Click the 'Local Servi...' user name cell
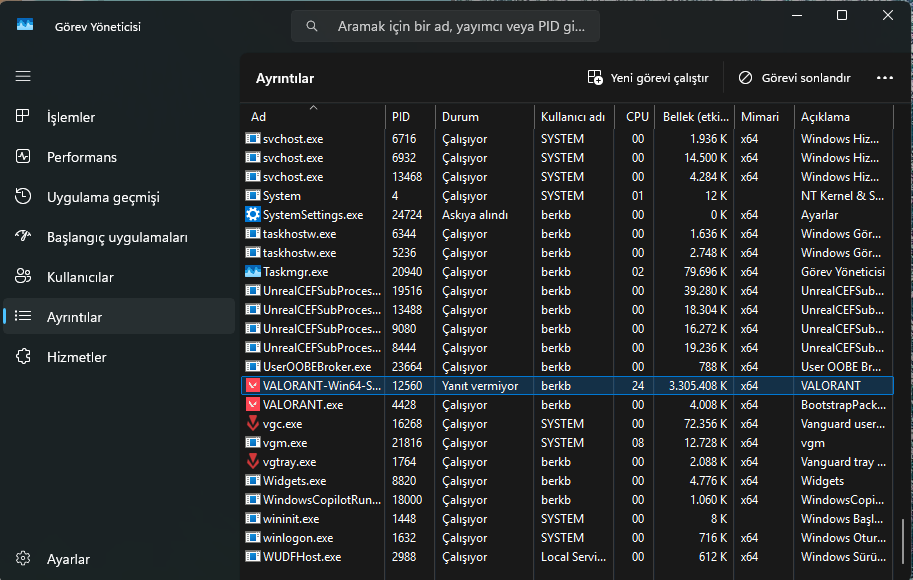Viewport: 913px width, 580px height. coord(573,557)
